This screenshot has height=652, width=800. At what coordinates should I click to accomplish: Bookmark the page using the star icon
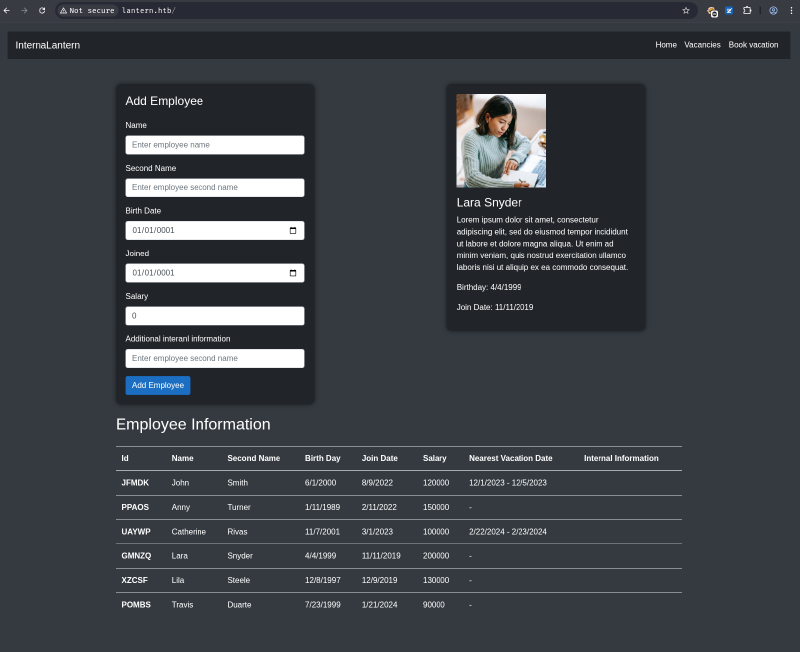pyautogui.click(x=686, y=11)
